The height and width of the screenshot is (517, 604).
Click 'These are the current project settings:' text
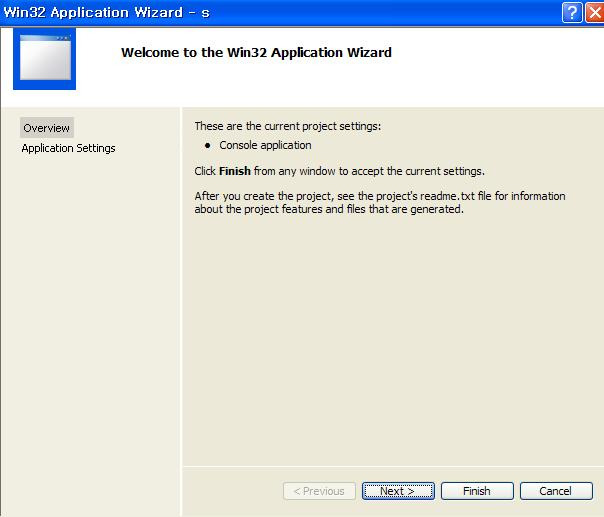287,126
